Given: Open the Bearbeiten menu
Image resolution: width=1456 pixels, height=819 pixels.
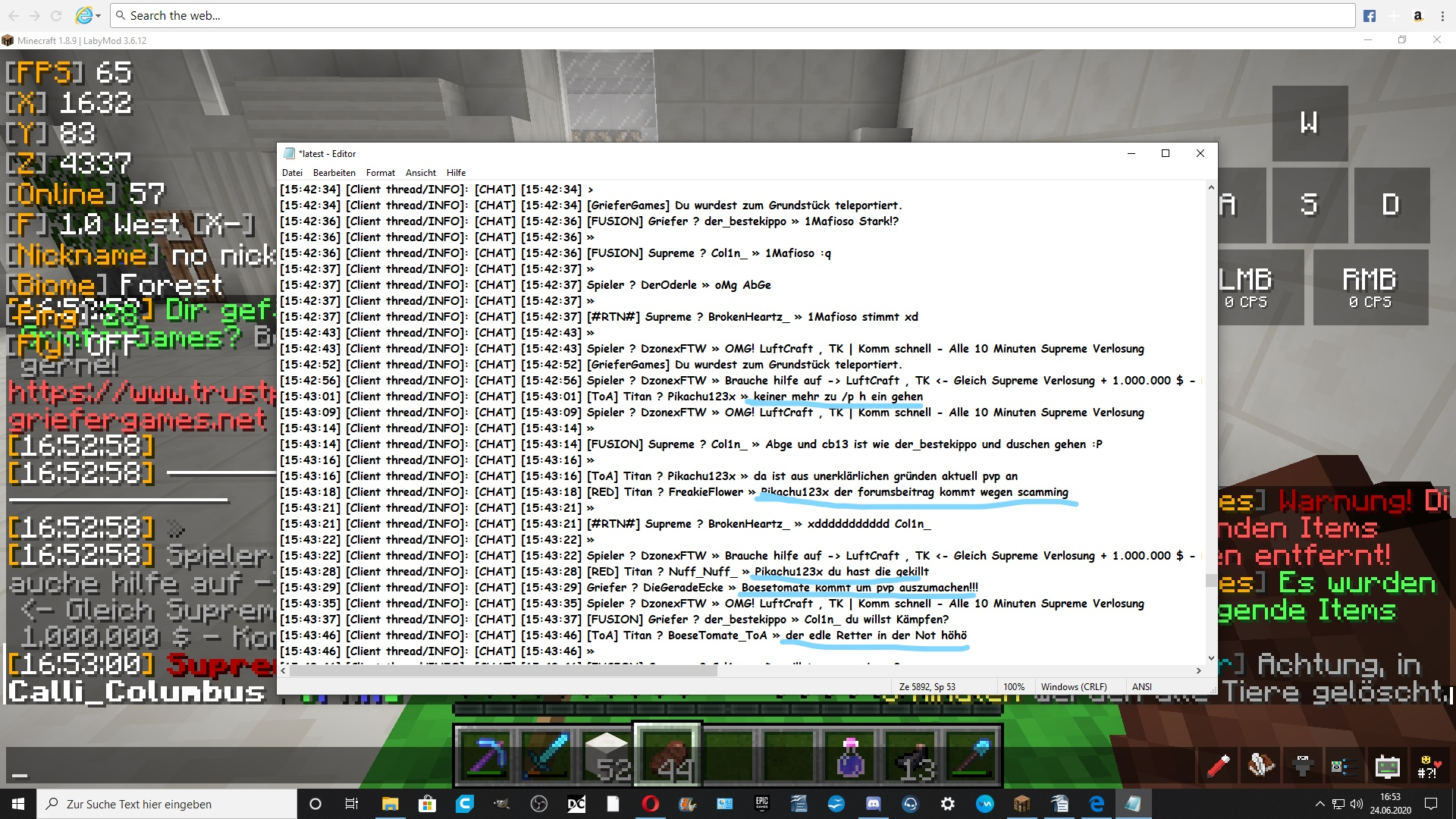Looking at the screenshot, I should (334, 173).
